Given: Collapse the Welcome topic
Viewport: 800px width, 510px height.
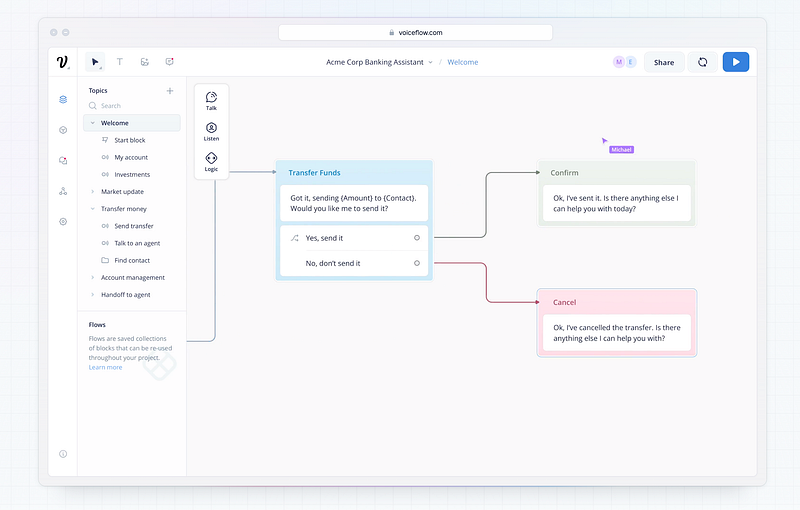Looking at the screenshot, I should [92, 123].
